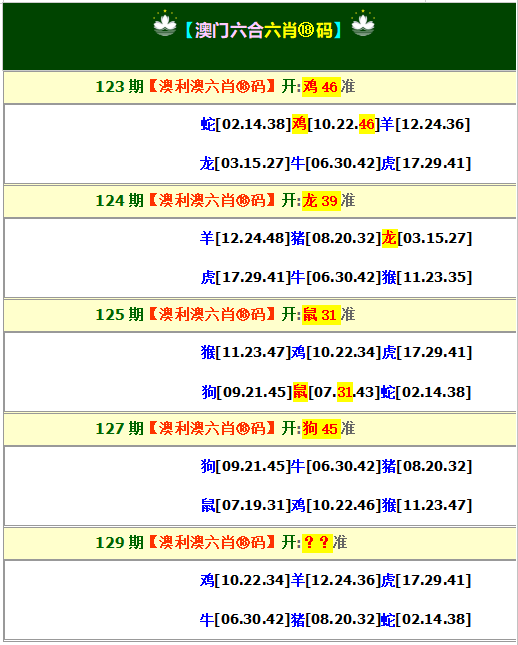The height and width of the screenshot is (645, 518).
Task: Click the entry 猴[11.23.35]
Action: click(x=427, y=277)
